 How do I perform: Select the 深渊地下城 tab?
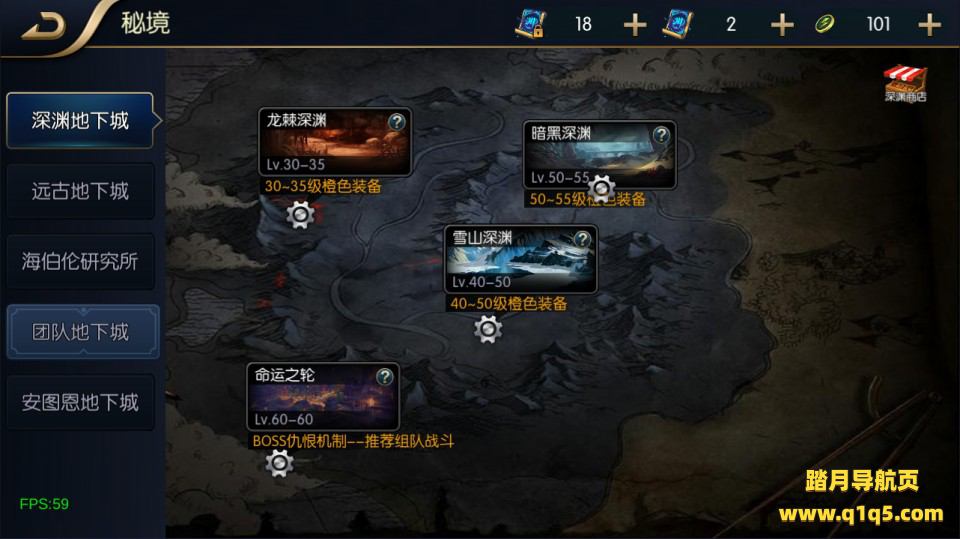(x=80, y=121)
